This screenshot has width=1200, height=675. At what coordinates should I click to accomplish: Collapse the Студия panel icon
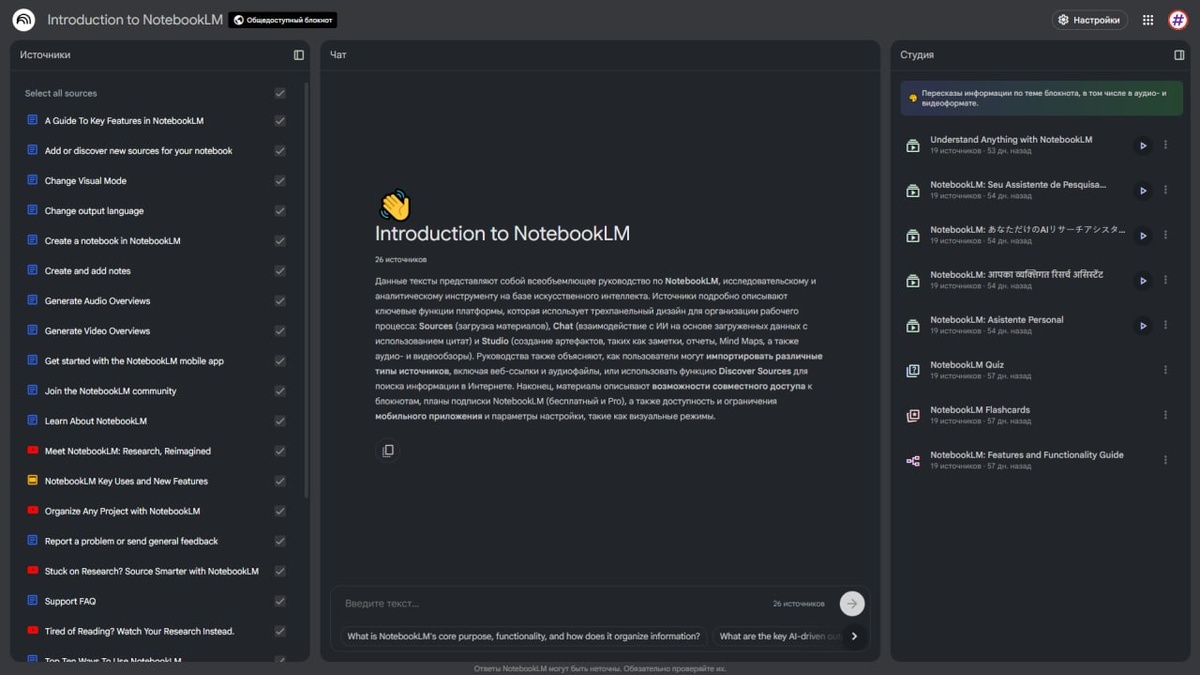1179,55
